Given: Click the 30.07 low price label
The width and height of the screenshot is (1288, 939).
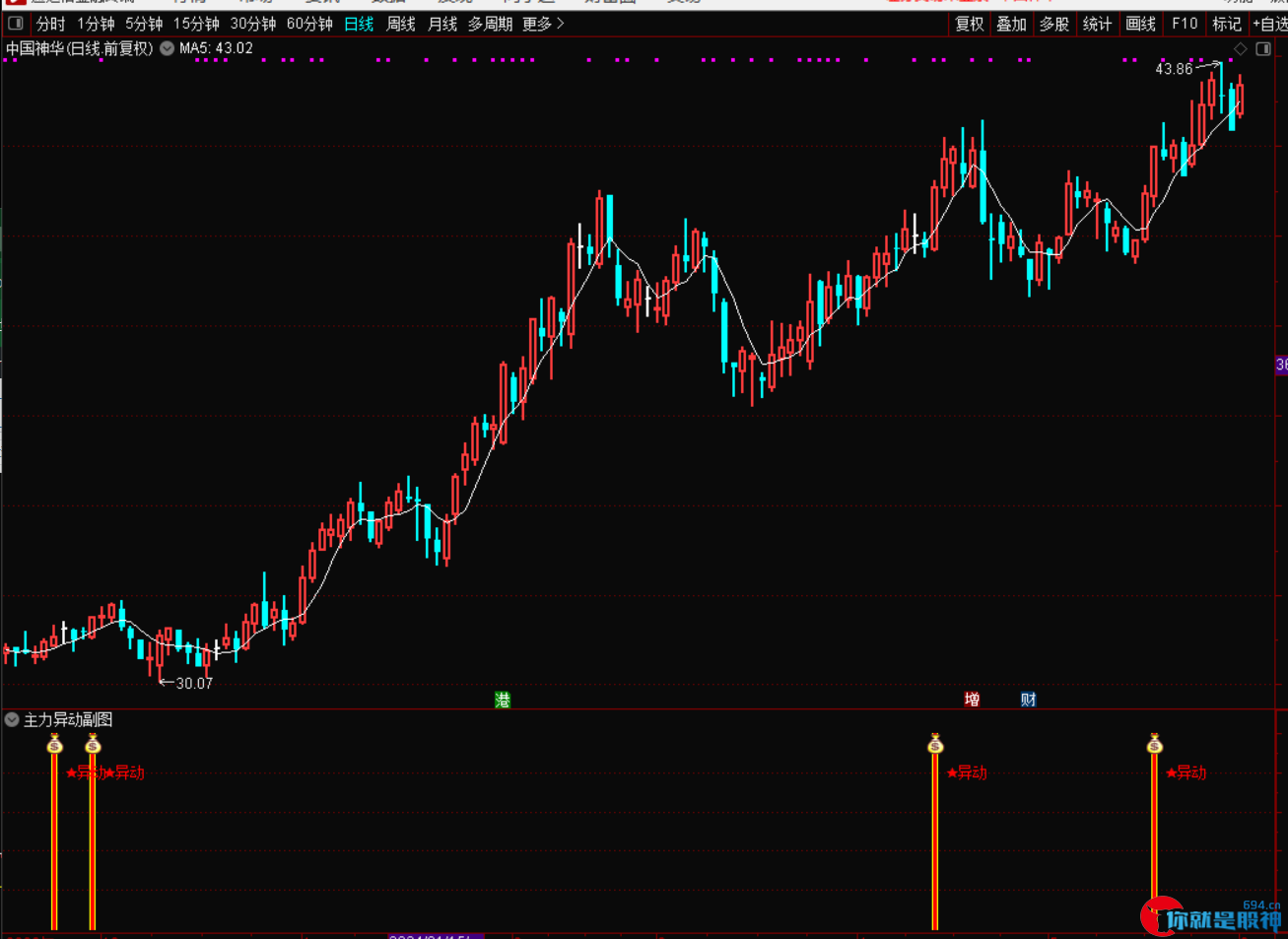Looking at the screenshot, I should pyautogui.click(x=194, y=683).
